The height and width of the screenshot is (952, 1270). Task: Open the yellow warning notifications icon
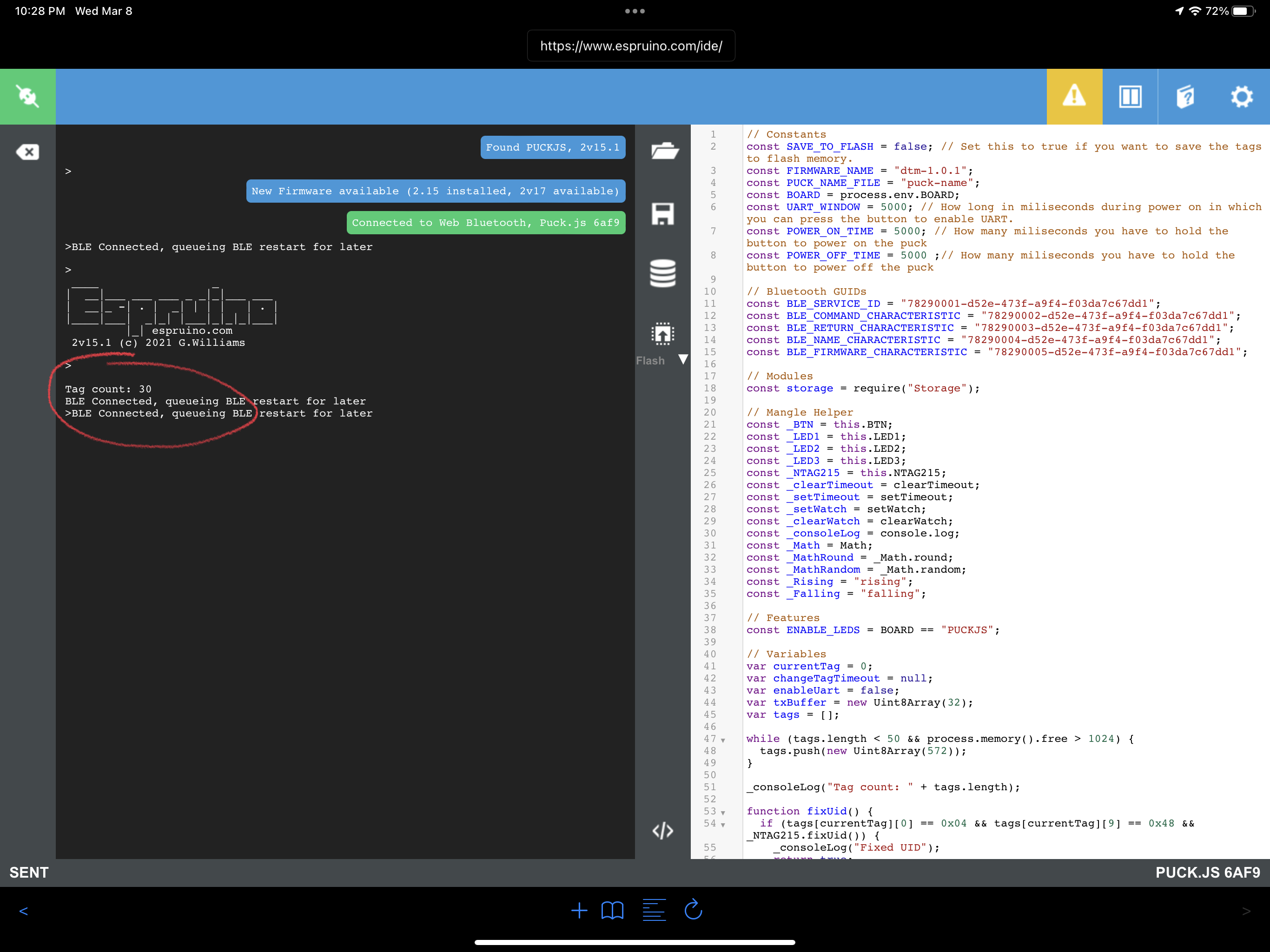tap(1074, 97)
